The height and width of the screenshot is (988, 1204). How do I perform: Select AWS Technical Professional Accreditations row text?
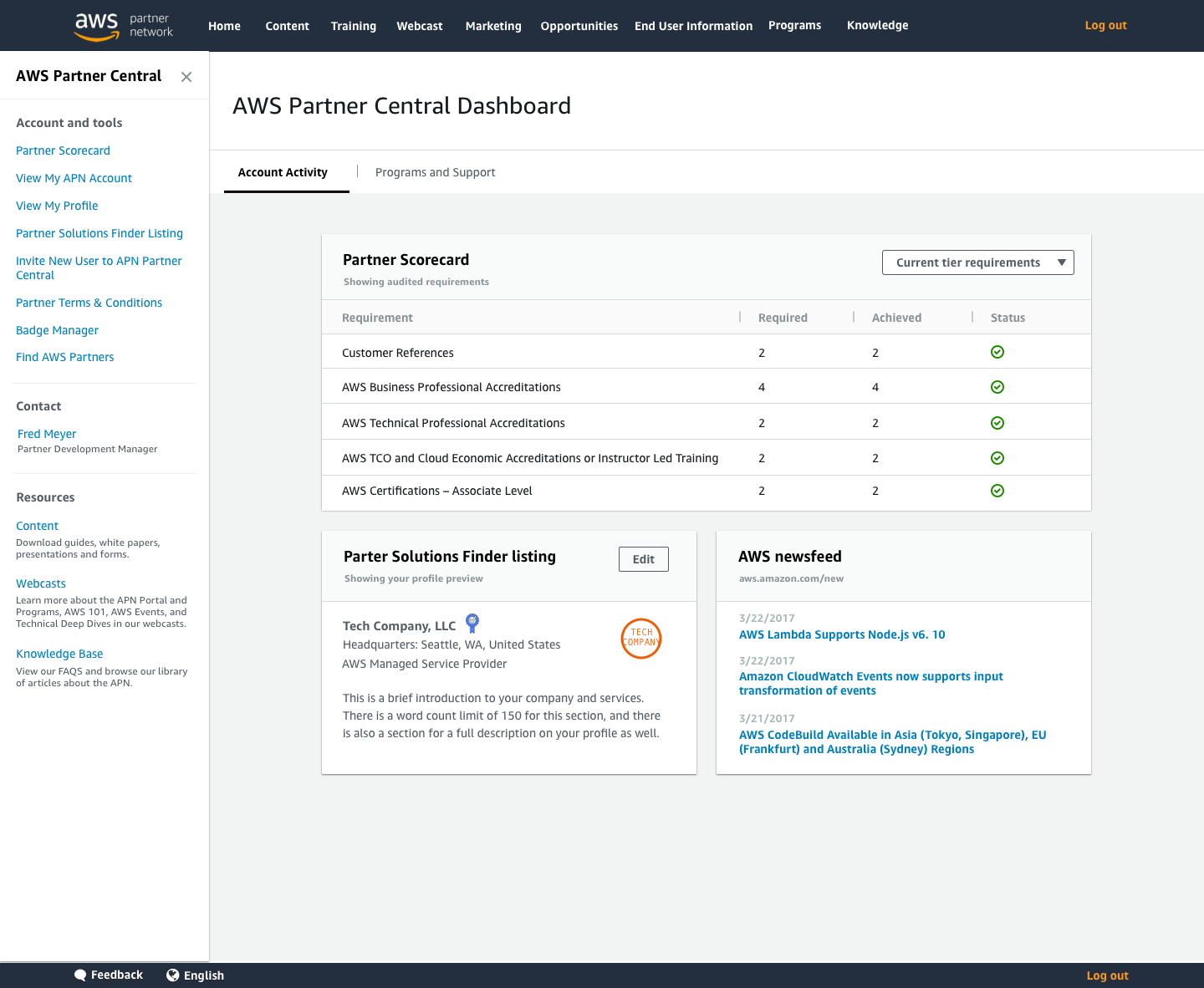click(x=453, y=423)
